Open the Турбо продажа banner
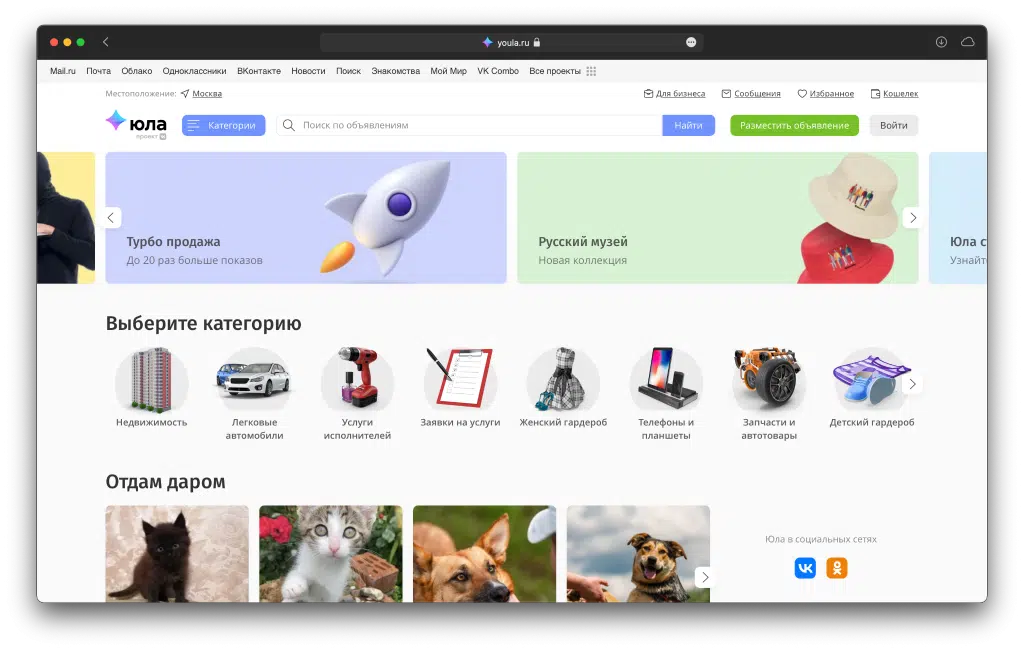 coord(306,218)
